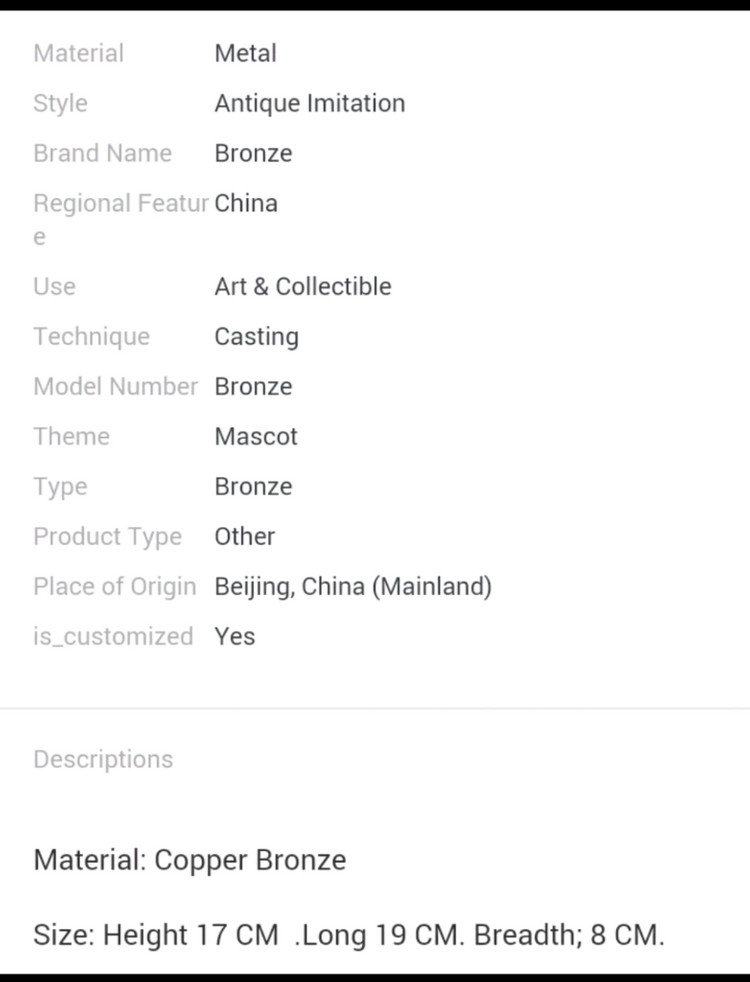Click the Antique Imitation style value
The height and width of the screenshot is (982, 750).
pyautogui.click(x=309, y=103)
